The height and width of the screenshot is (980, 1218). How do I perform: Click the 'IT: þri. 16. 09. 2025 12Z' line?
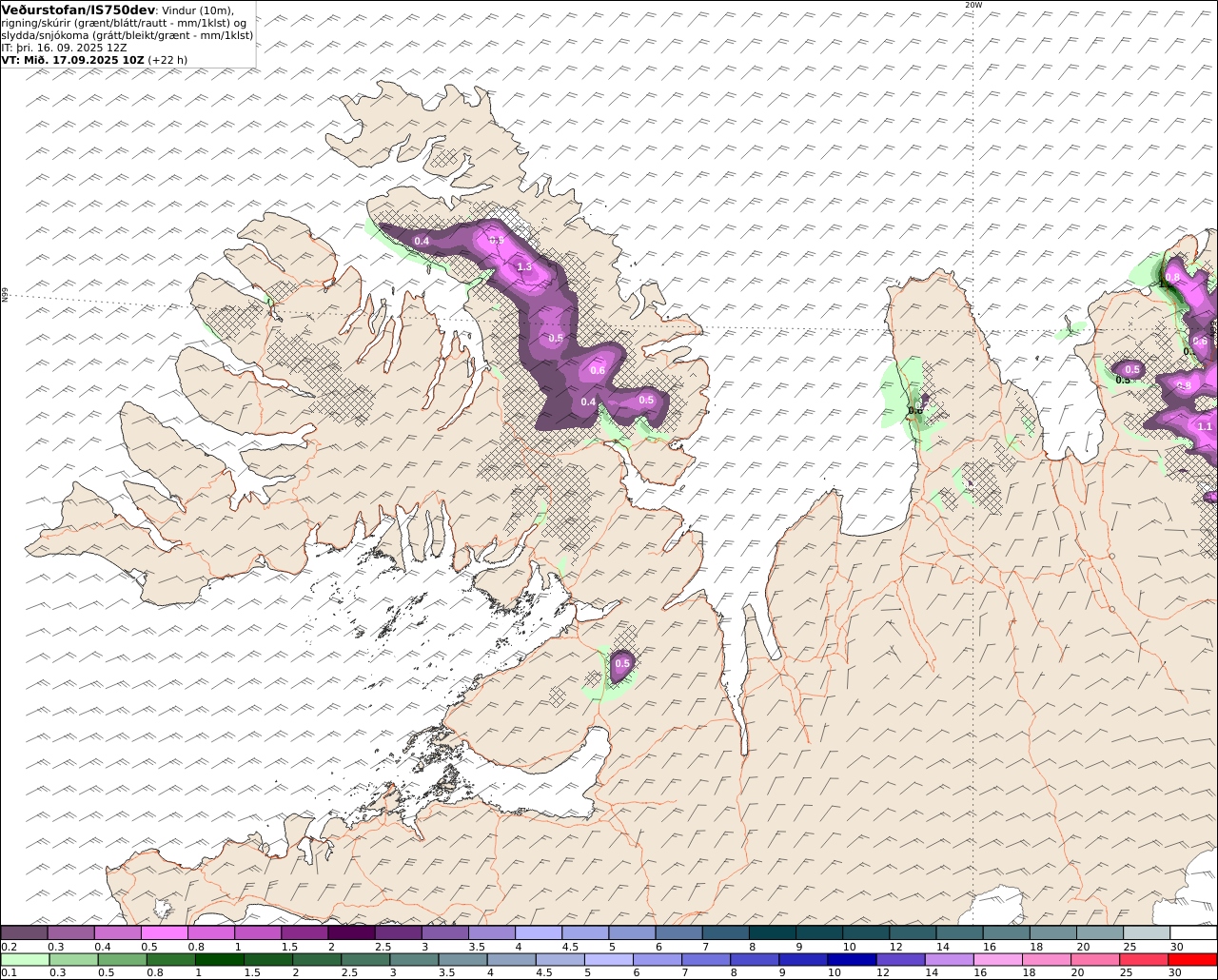64,47
